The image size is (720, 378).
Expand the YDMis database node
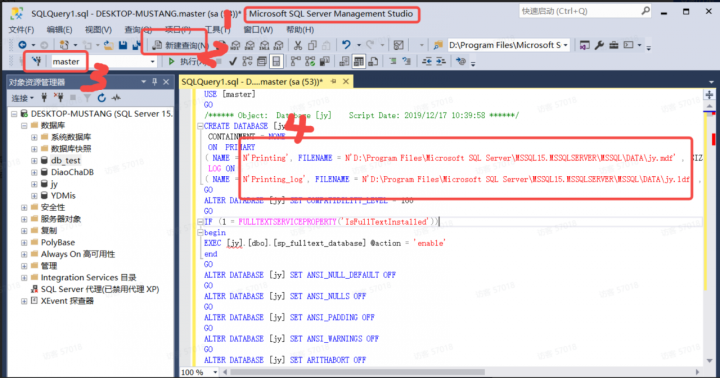pos(34,196)
